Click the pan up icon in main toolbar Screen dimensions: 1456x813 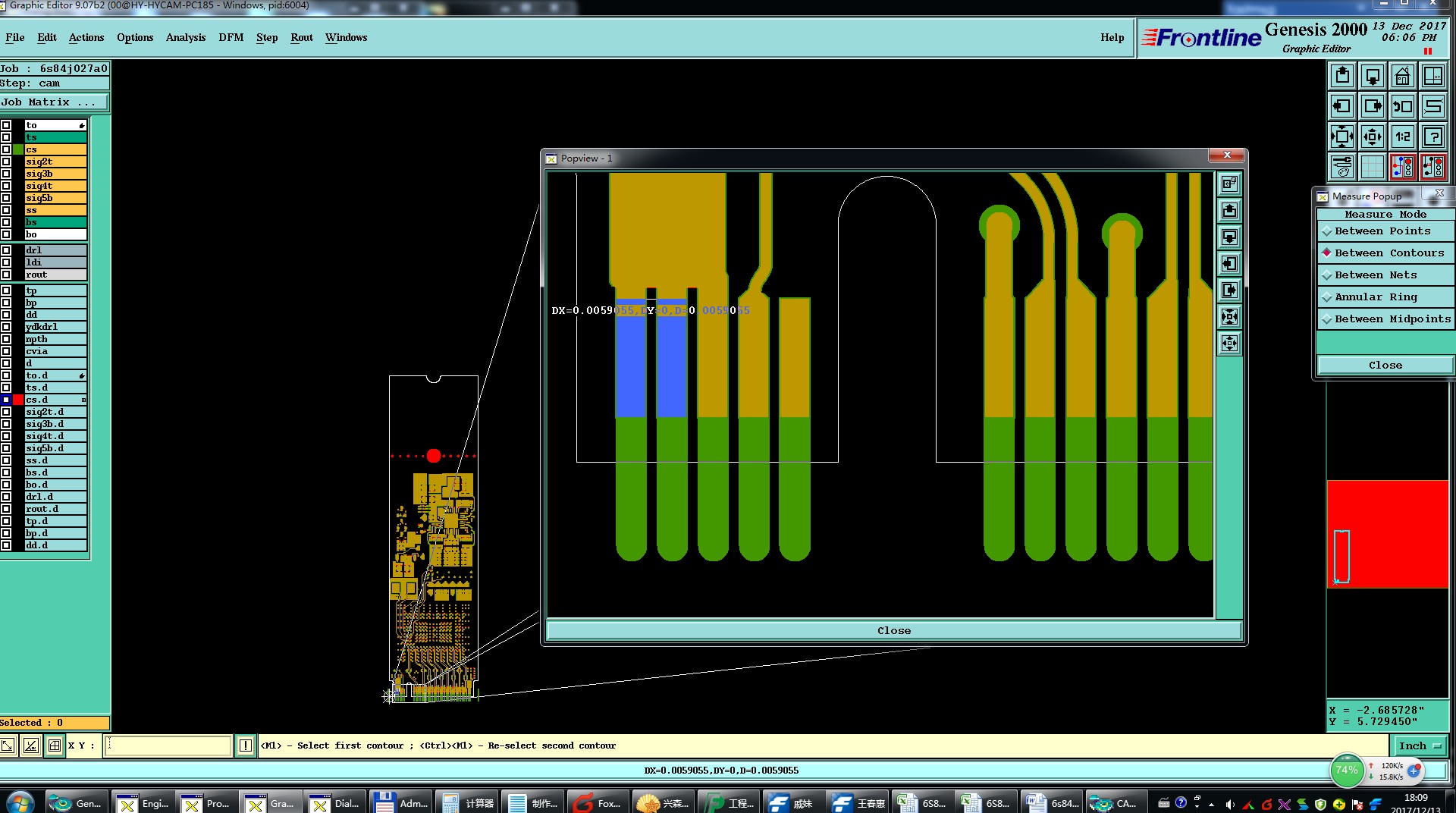pyautogui.click(x=1342, y=76)
